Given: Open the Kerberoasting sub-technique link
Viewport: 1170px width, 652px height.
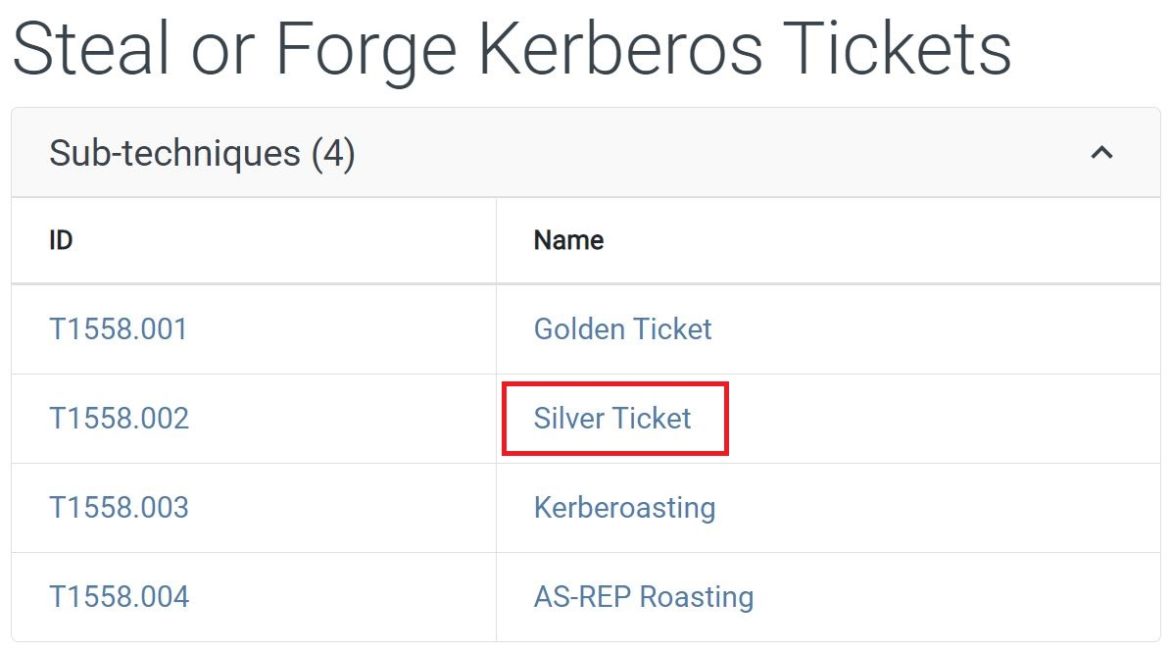Looking at the screenshot, I should tap(625, 507).
